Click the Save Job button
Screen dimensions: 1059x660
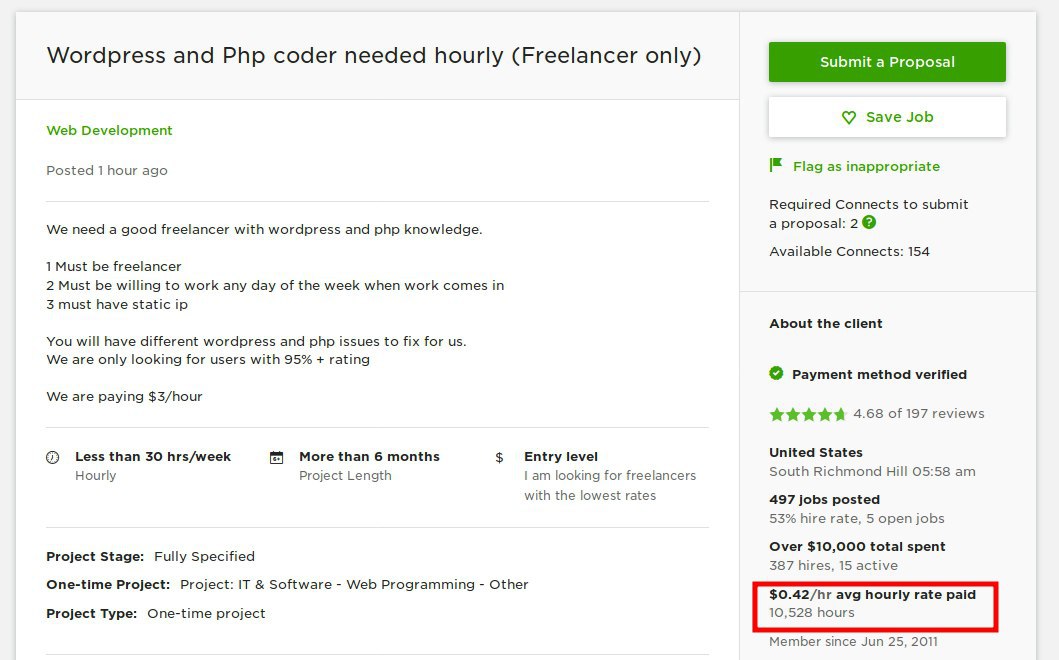pos(887,117)
